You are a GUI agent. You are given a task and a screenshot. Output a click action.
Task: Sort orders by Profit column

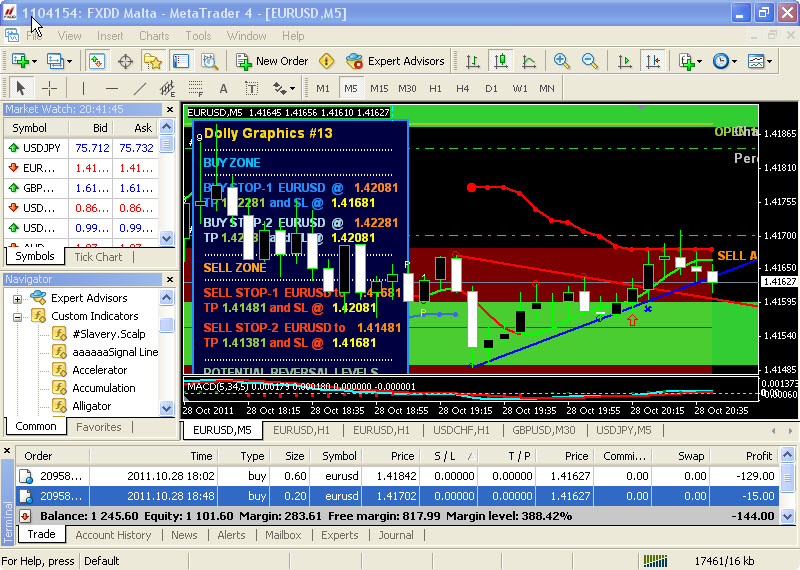pyautogui.click(x=745, y=456)
